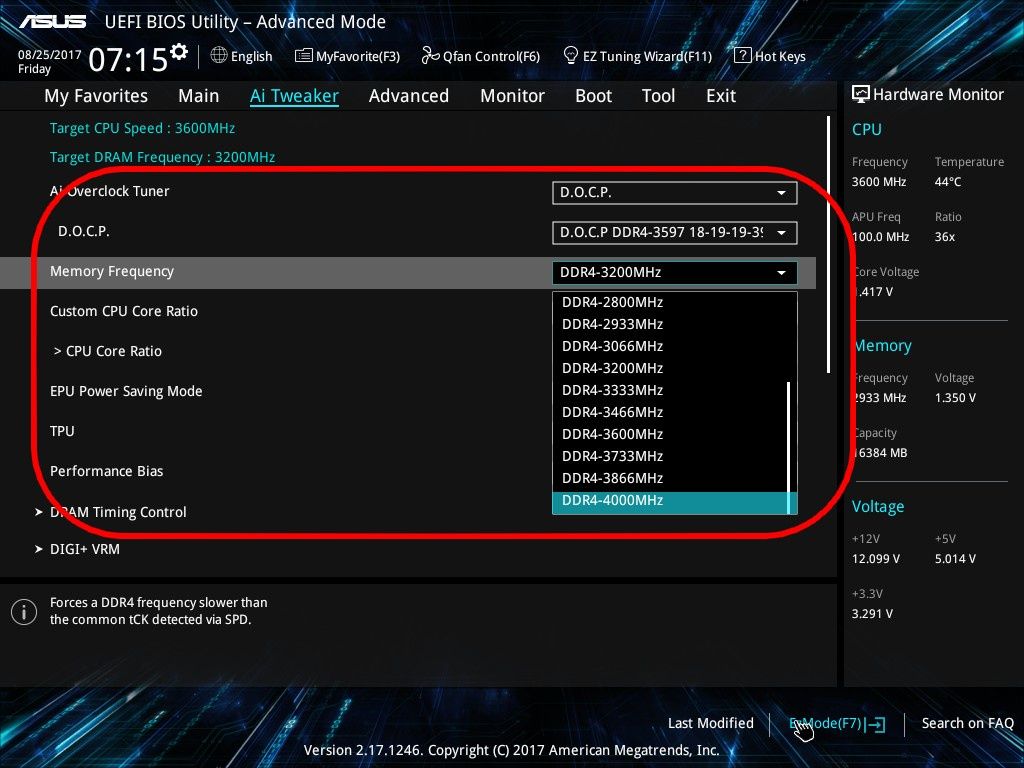Select the Ai Overclock Tuner row label
Image resolution: width=1024 pixels, height=768 pixels.
tap(110, 191)
